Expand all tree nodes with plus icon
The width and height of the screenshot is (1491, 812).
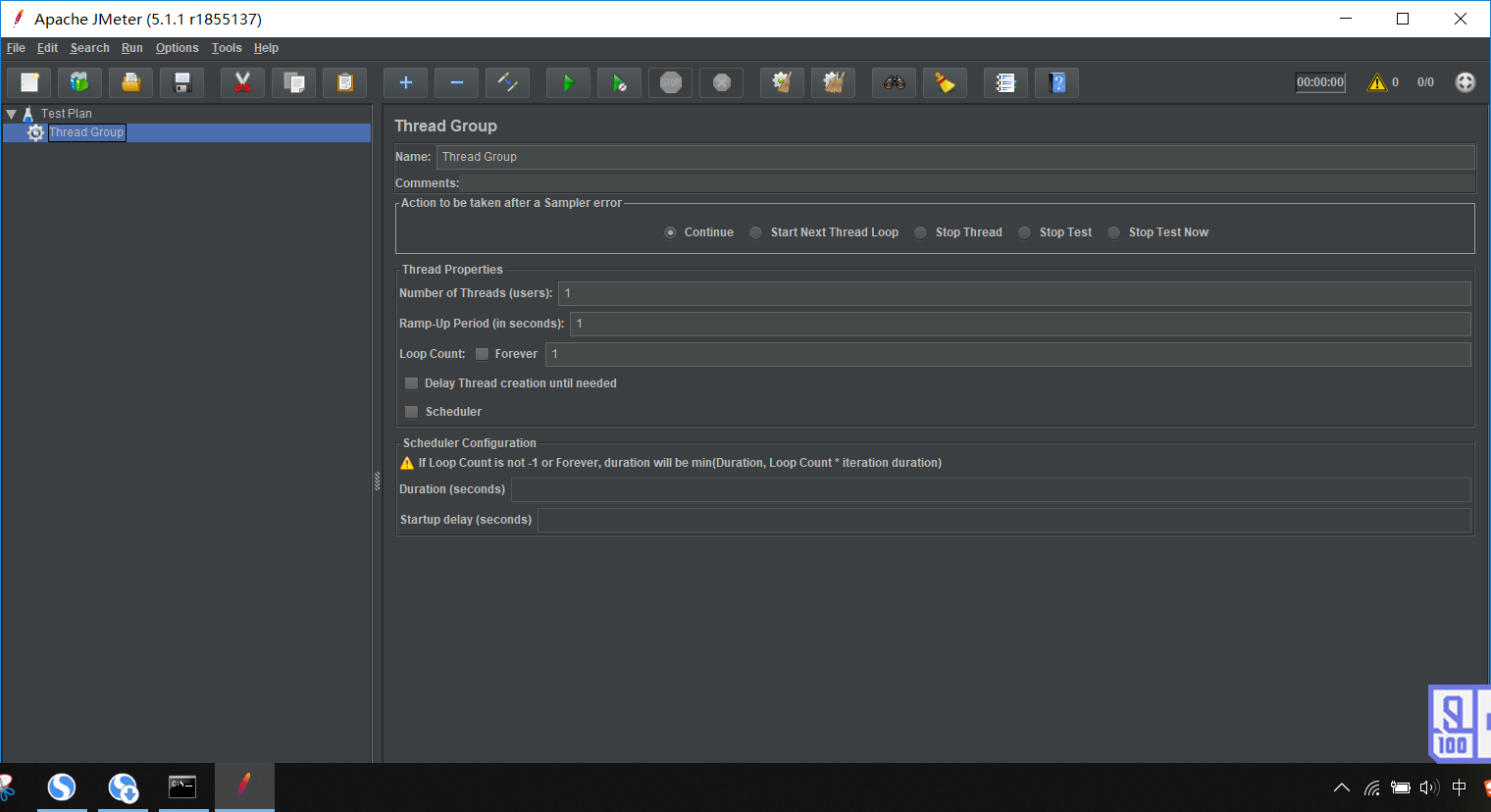coord(405,82)
